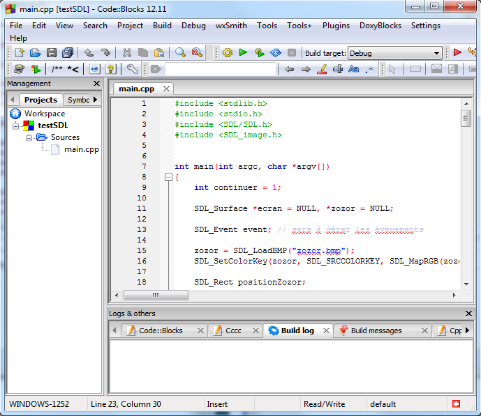This screenshot has width=481, height=416.
Task: Start debugging with the red arrow icon
Action: pyautogui.click(x=458, y=53)
